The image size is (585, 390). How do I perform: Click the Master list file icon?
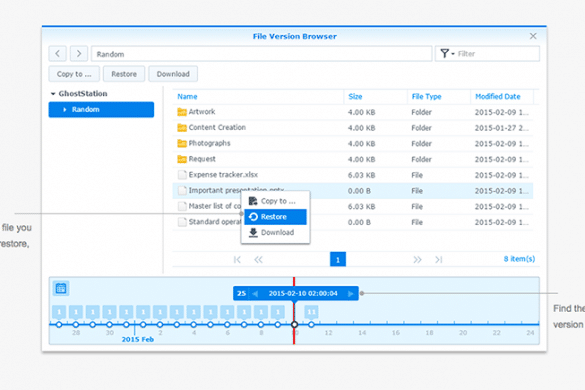182,206
